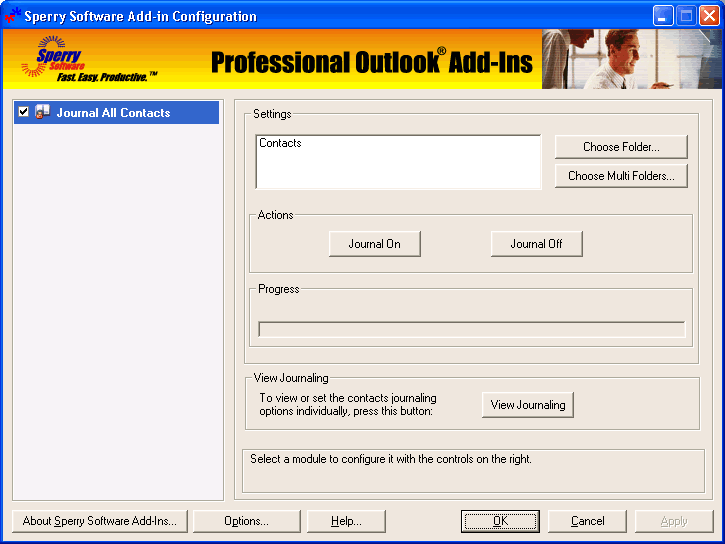Click the 'Select a module to configure' hint text
The image size is (725, 544).
(391, 459)
